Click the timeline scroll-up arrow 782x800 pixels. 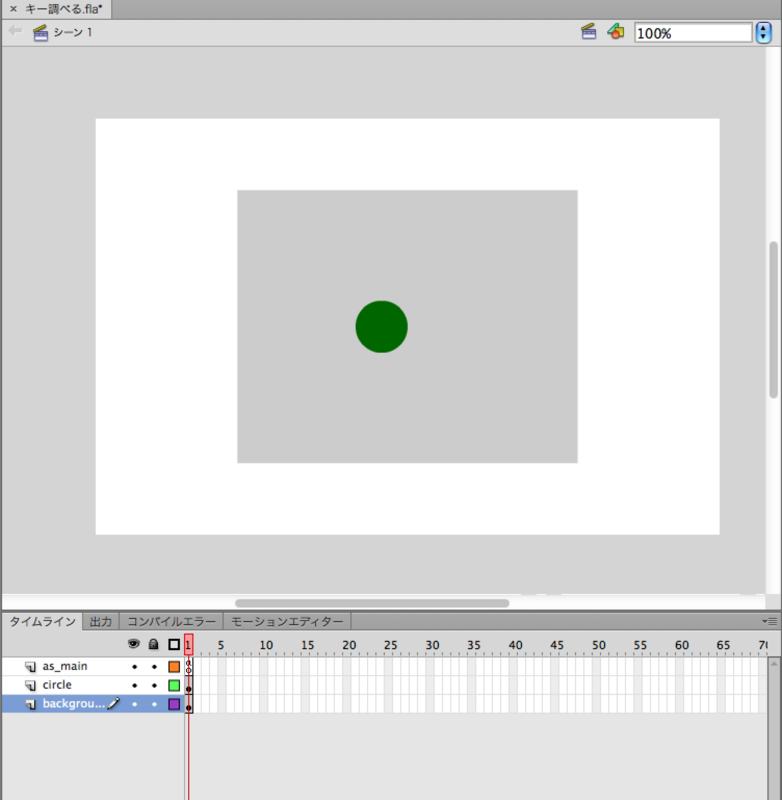[x=774, y=664]
